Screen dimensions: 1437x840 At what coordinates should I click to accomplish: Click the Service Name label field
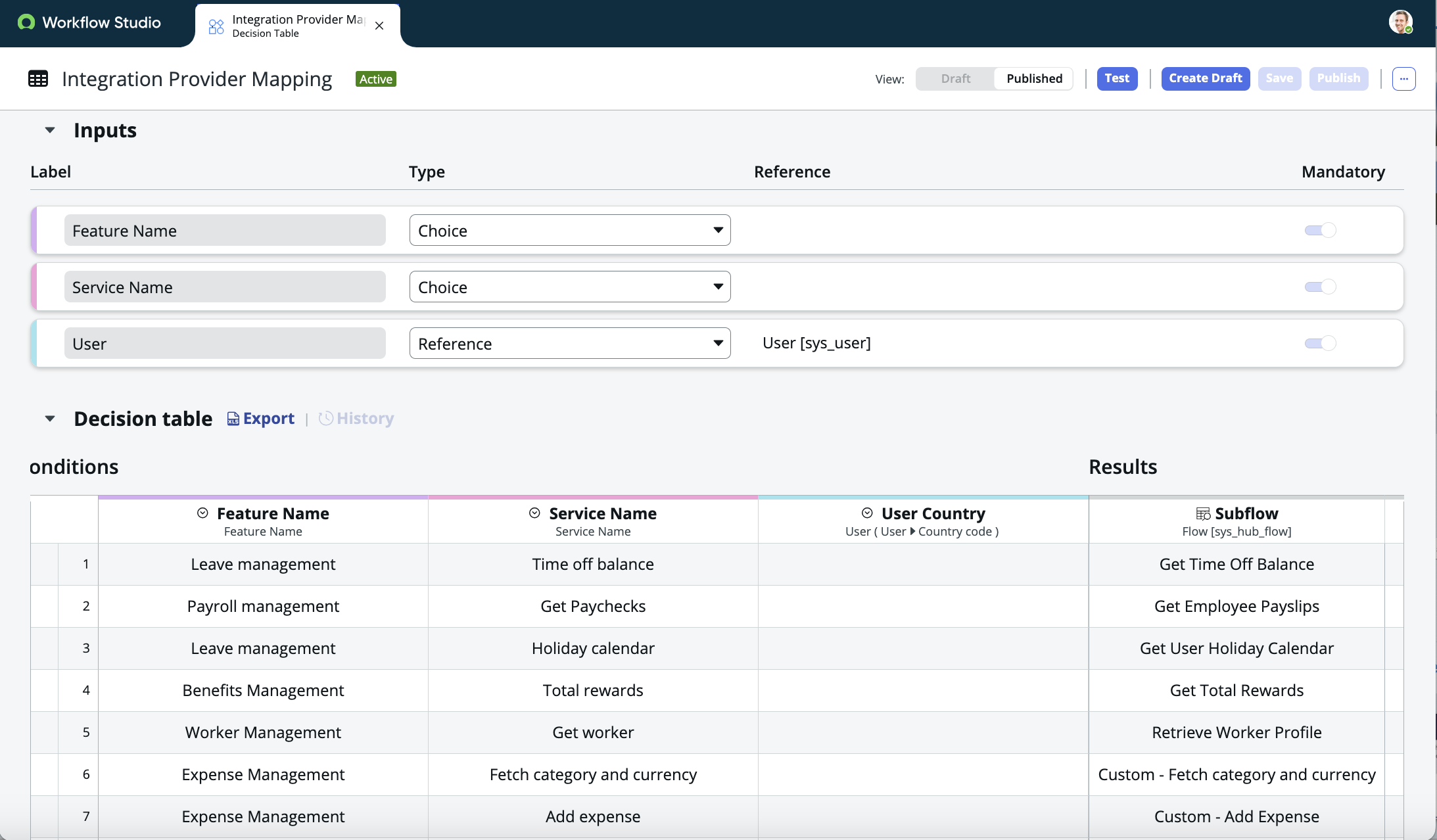225,287
